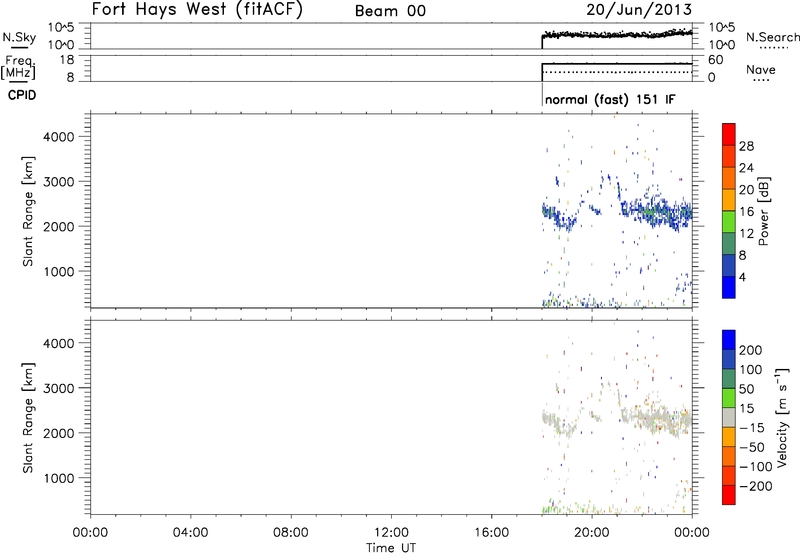Image resolution: width=800 pixels, height=554 pixels.
Task: Click the 'Power [dB]' colorbar title
Action: (x=764, y=211)
